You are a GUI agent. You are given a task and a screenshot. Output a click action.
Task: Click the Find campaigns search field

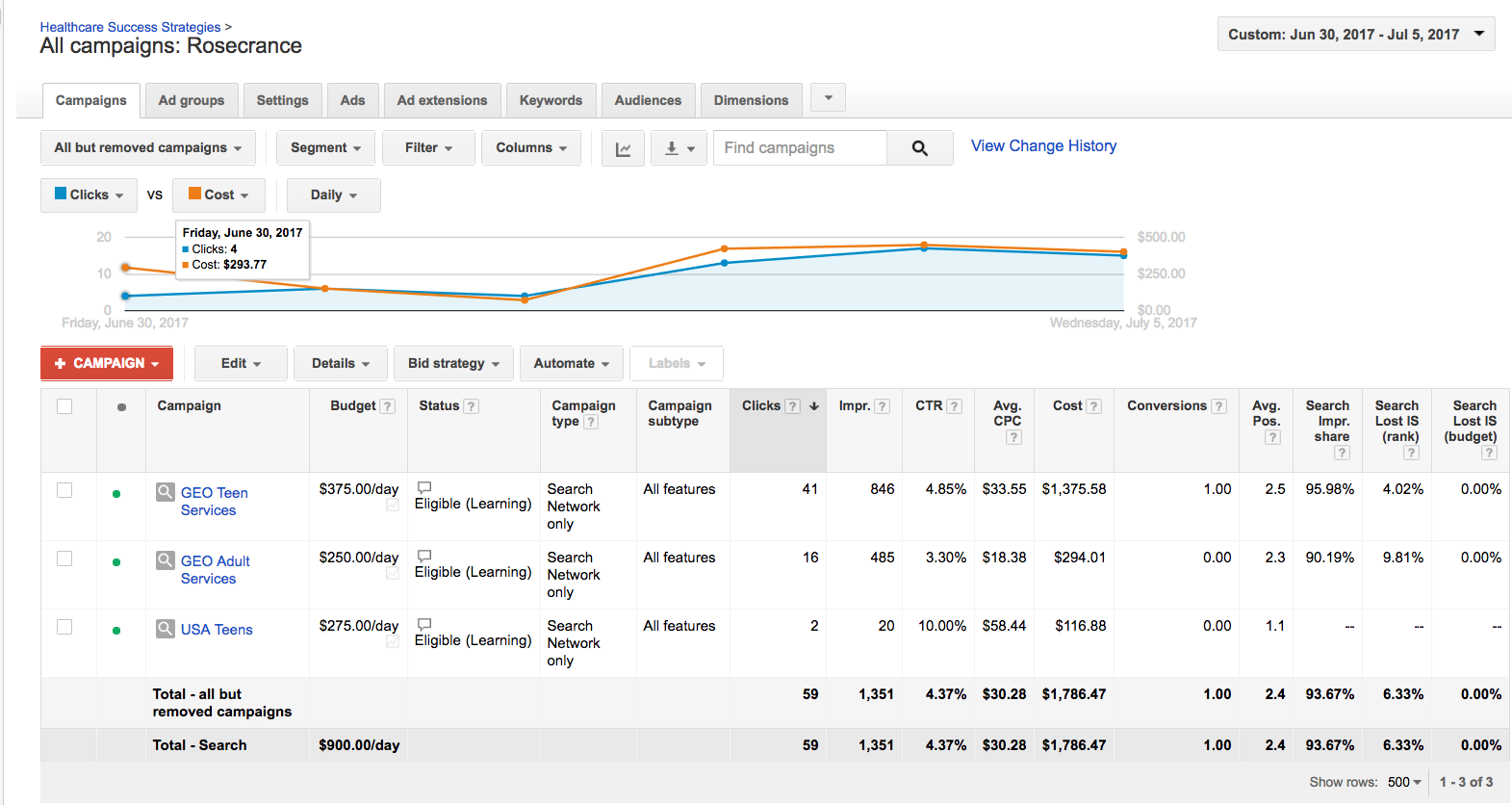tap(800, 148)
